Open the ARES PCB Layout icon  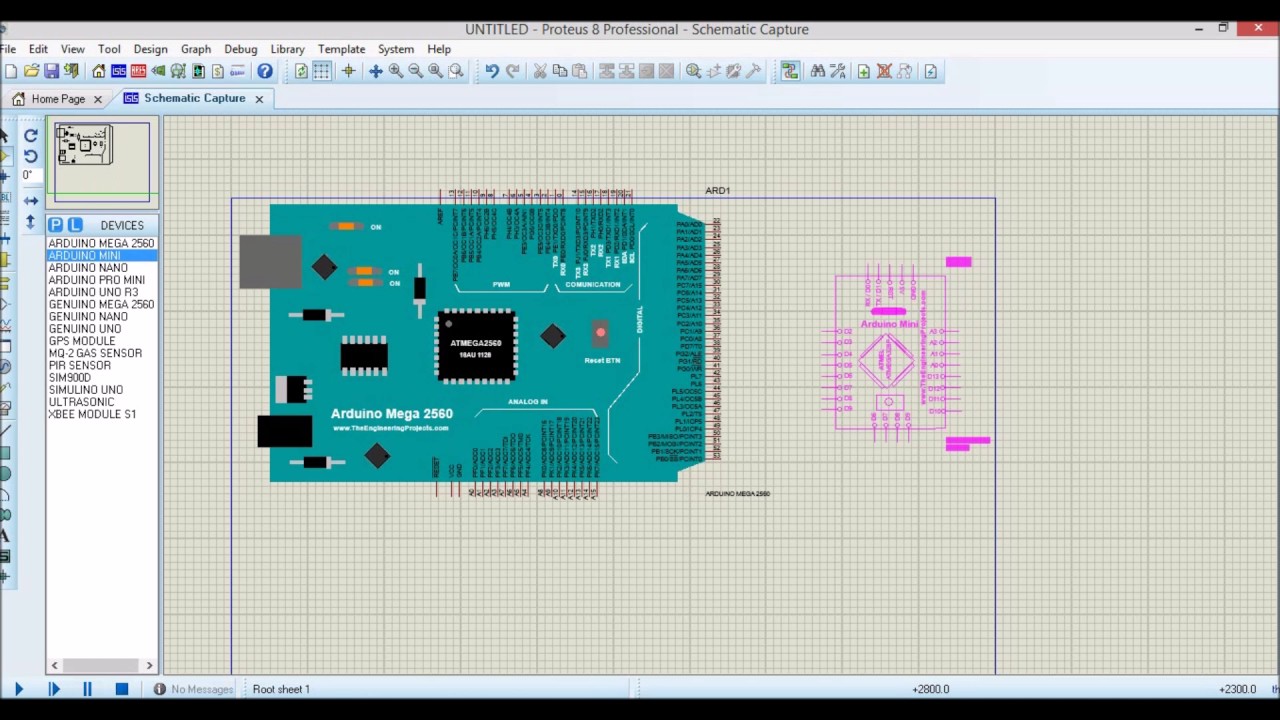138,71
